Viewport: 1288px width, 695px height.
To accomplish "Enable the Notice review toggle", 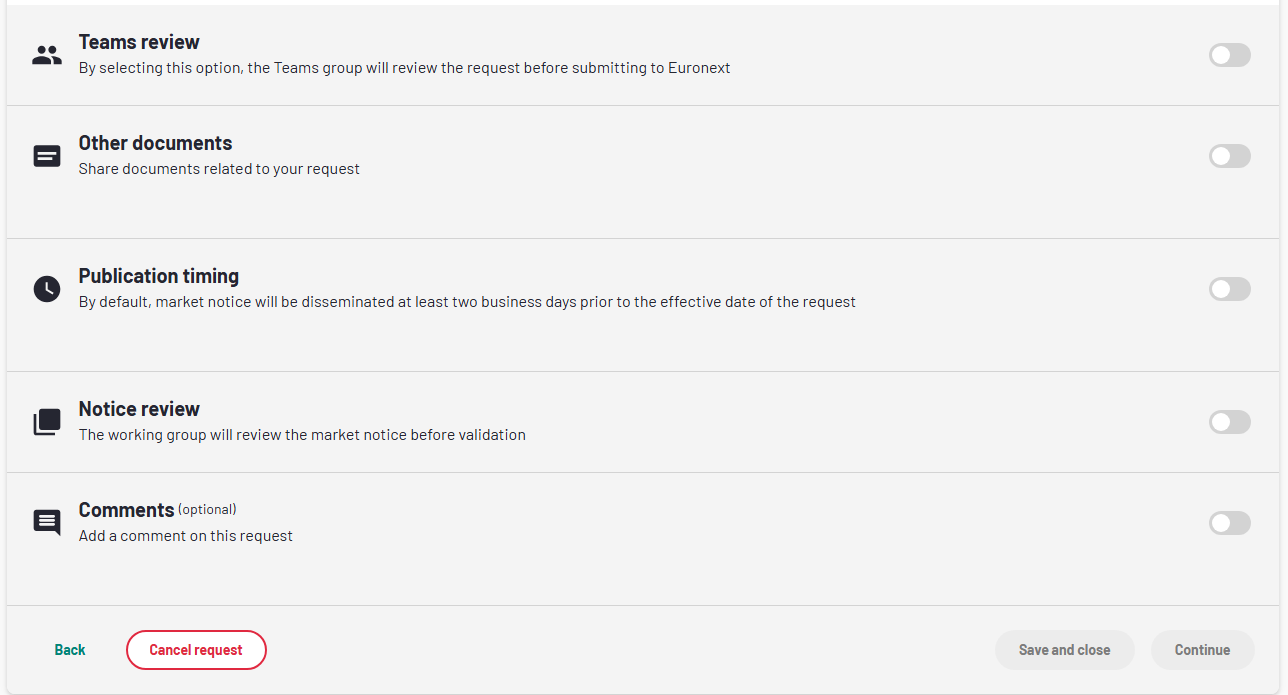I will (x=1229, y=422).
